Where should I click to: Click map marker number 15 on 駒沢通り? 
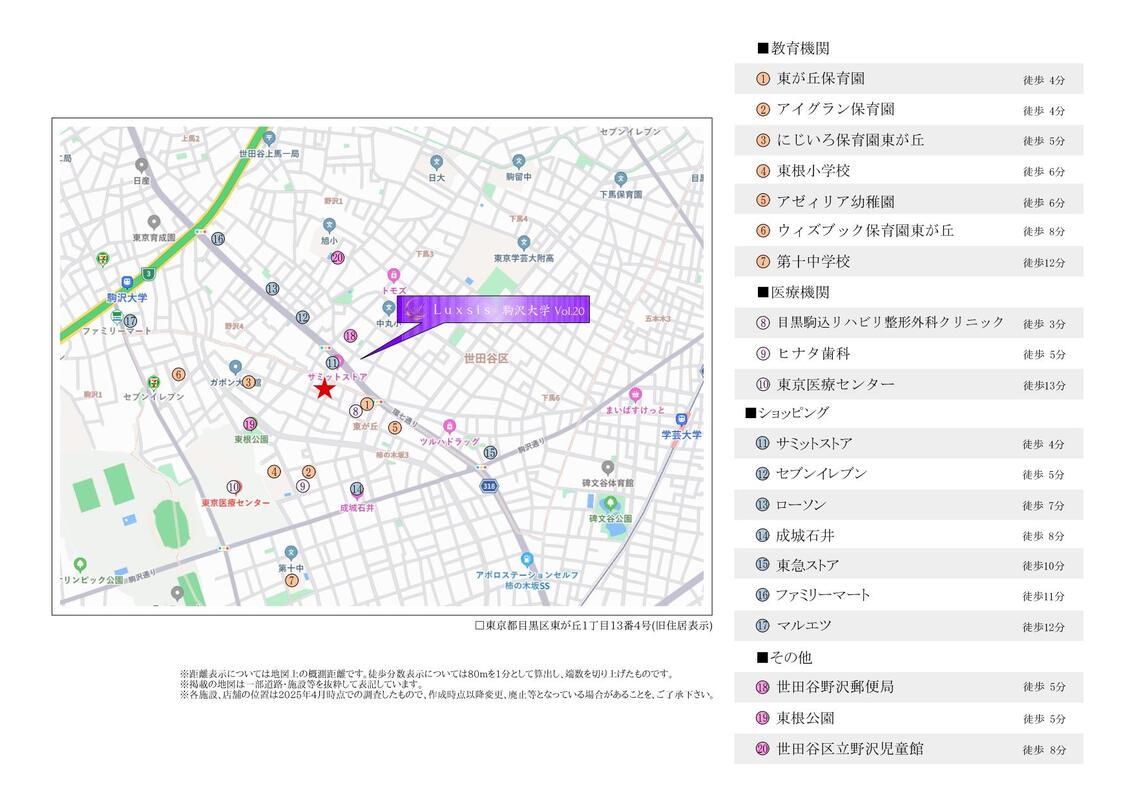click(490, 452)
